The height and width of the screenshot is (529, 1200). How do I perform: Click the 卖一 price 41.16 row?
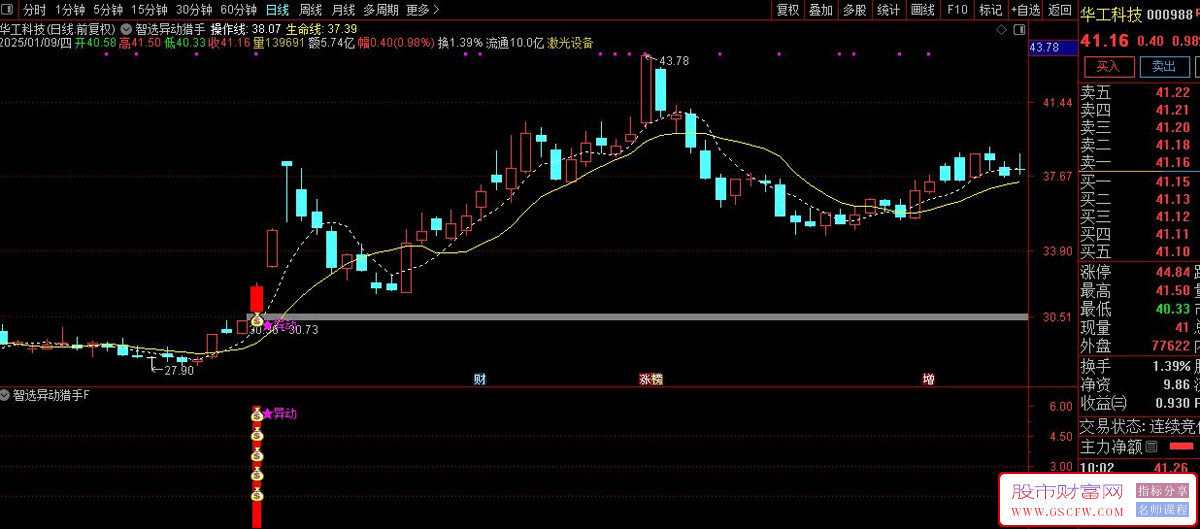coord(1139,162)
